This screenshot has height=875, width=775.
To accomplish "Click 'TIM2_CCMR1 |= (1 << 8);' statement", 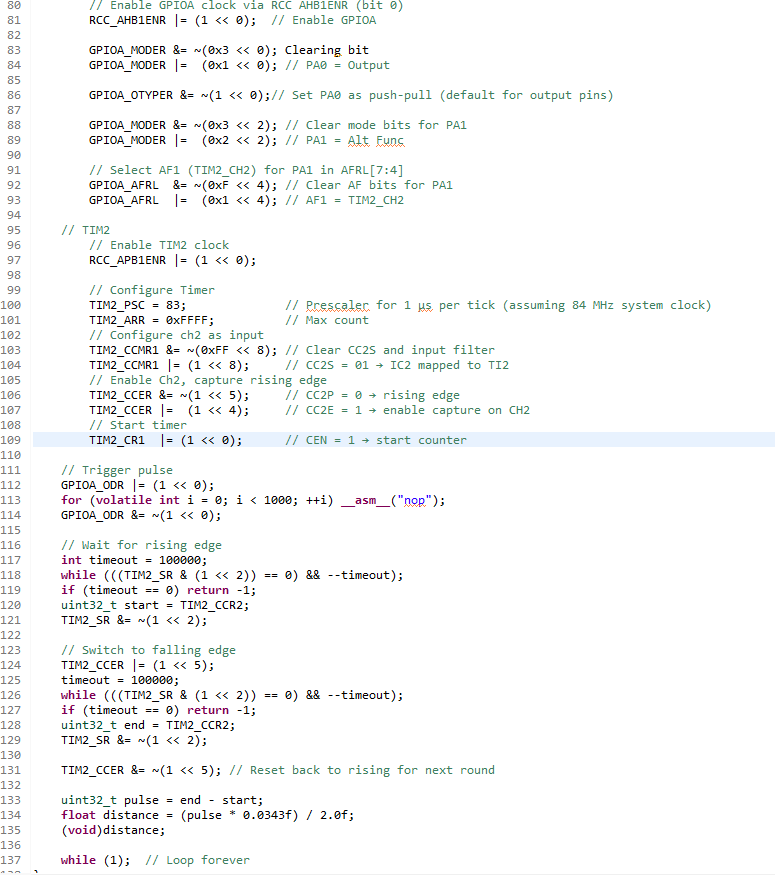I will click(169, 366).
